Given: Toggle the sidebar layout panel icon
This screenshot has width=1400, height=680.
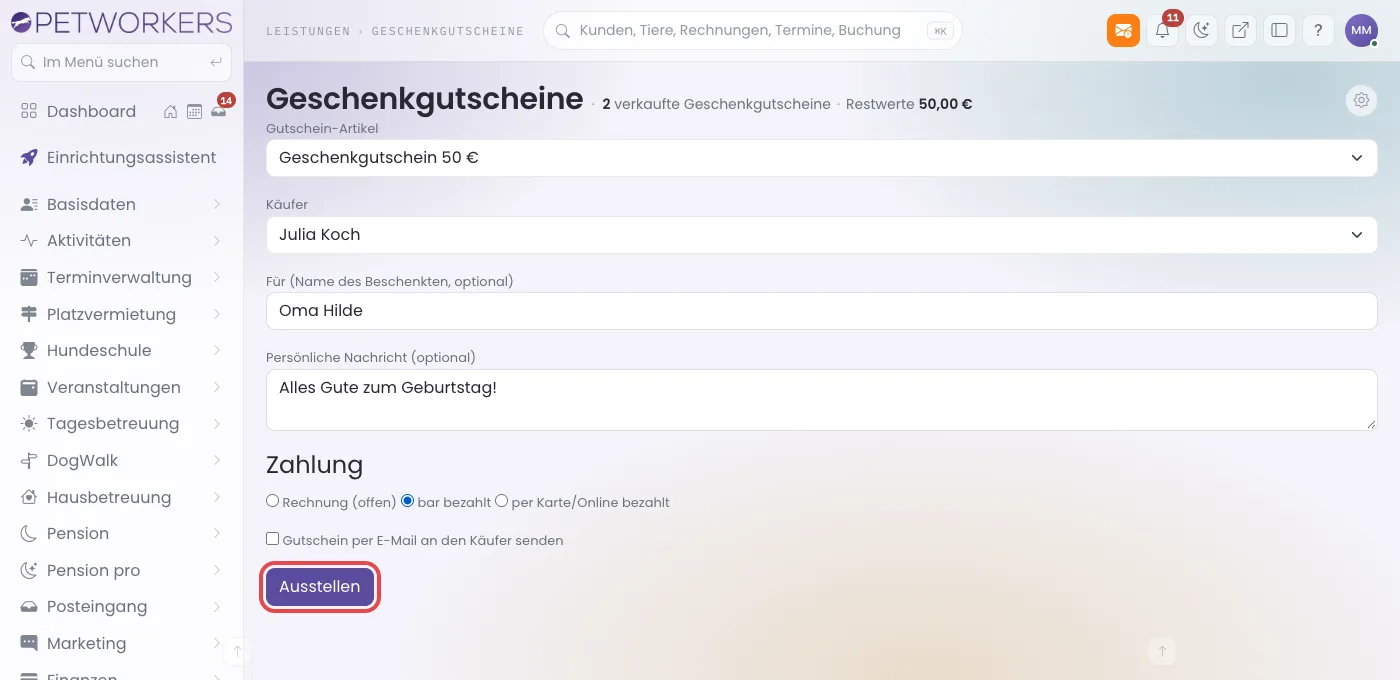Looking at the screenshot, I should [x=1279, y=31].
